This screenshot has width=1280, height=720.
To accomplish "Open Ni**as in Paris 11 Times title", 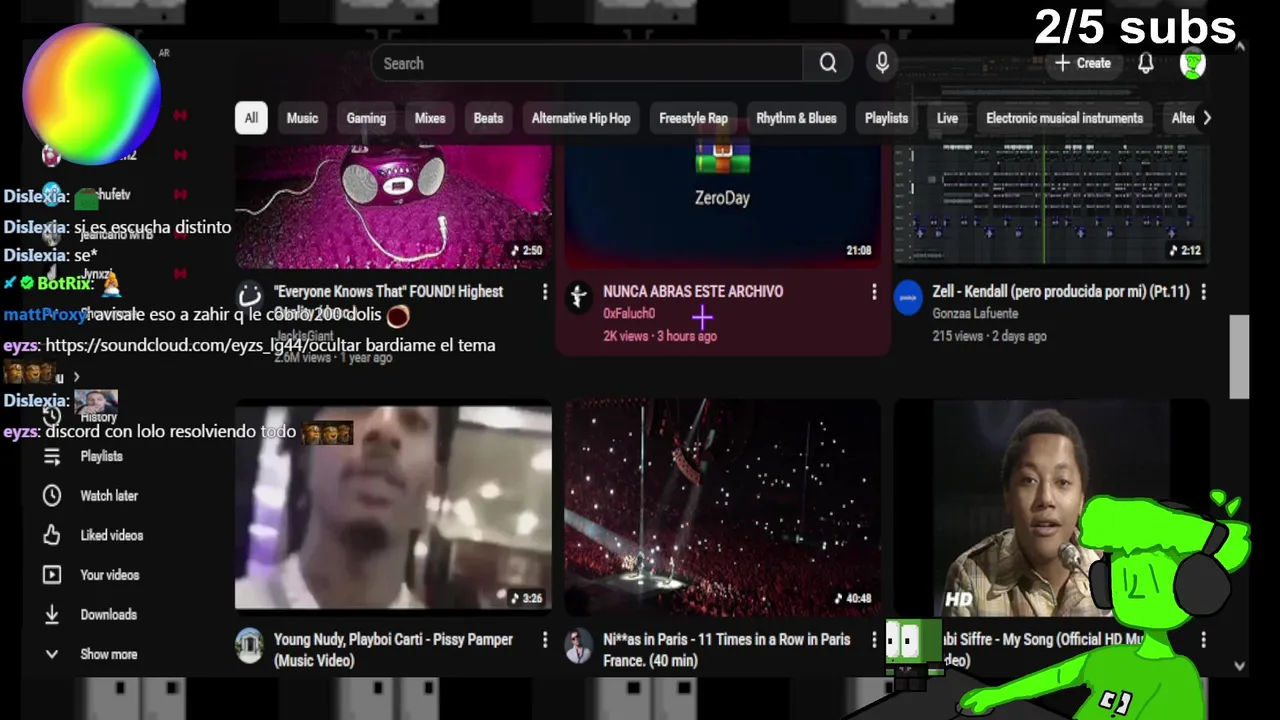I will pyautogui.click(x=727, y=650).
